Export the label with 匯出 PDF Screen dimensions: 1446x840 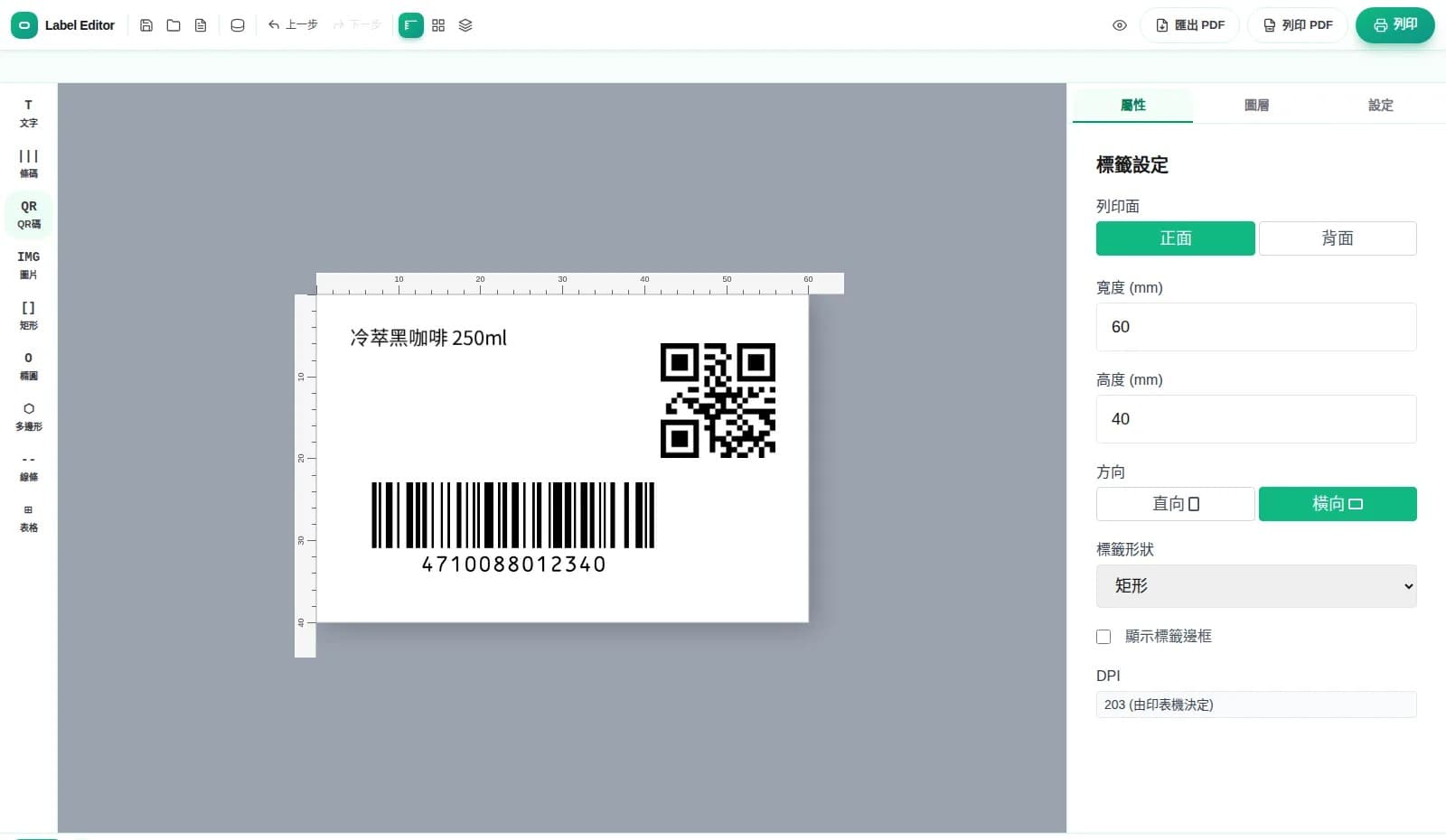(1190, 25)
